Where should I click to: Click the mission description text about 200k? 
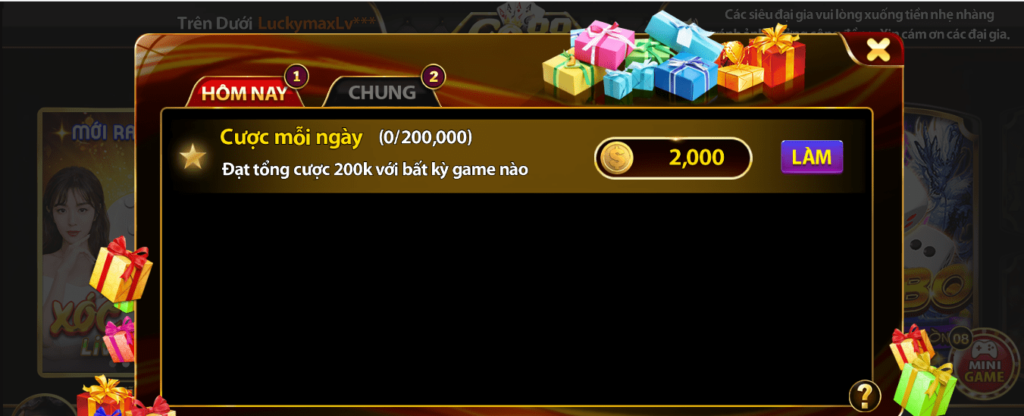(375, 170)
